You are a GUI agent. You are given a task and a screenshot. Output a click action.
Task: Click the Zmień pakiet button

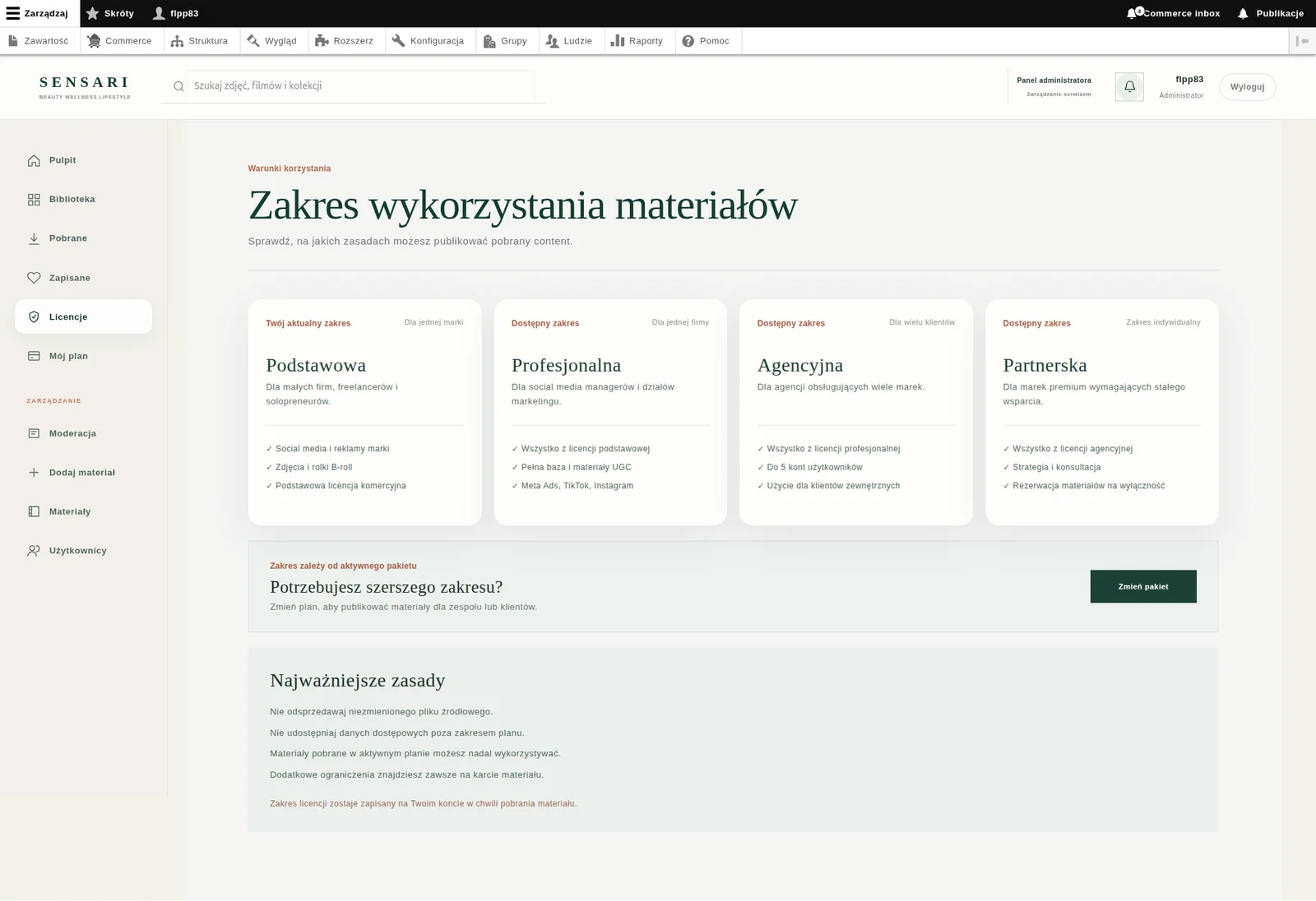point(1143,586)
